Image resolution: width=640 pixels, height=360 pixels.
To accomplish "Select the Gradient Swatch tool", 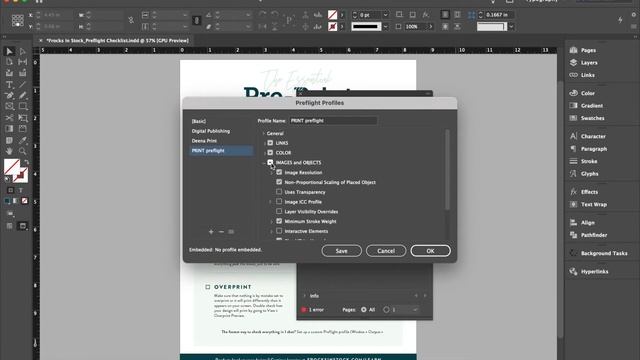I will click(9, 129).
